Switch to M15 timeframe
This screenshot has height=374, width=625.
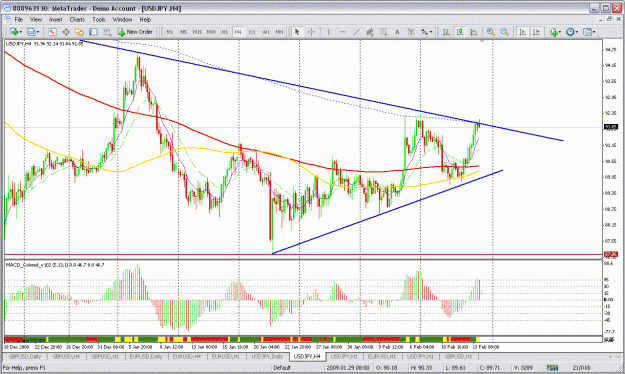click(197, 32)
